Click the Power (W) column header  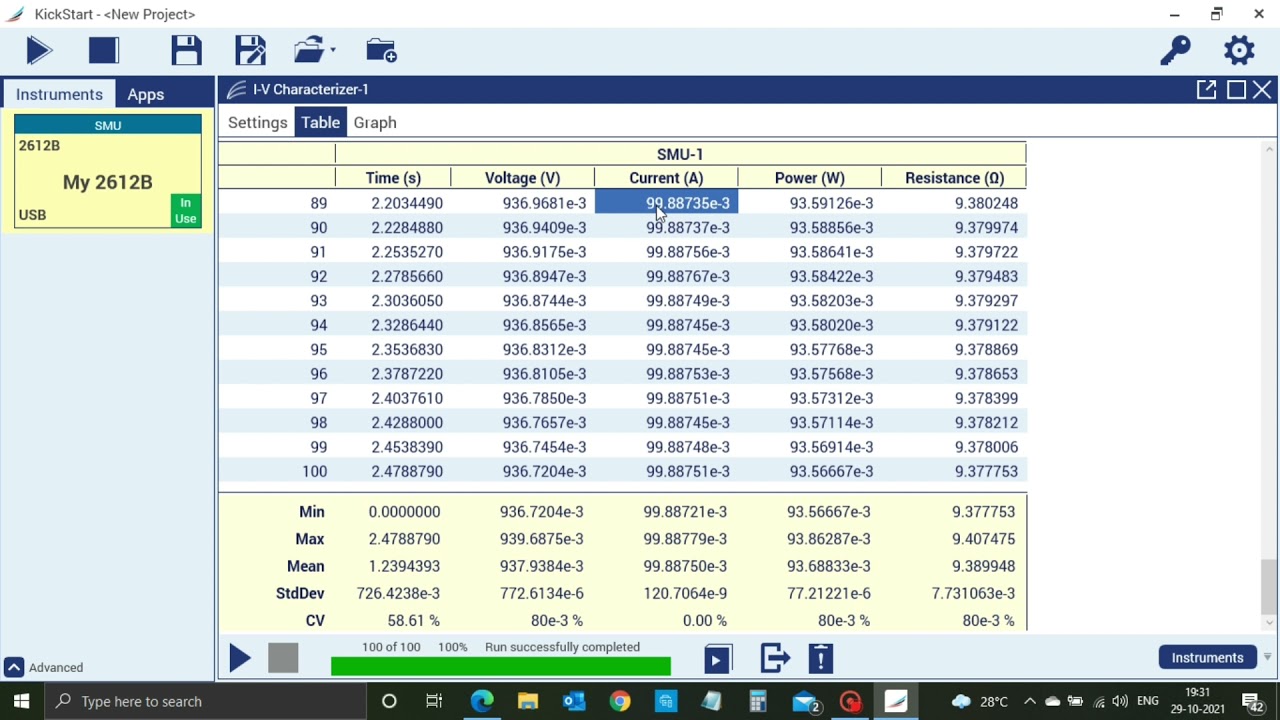point(809,178)
